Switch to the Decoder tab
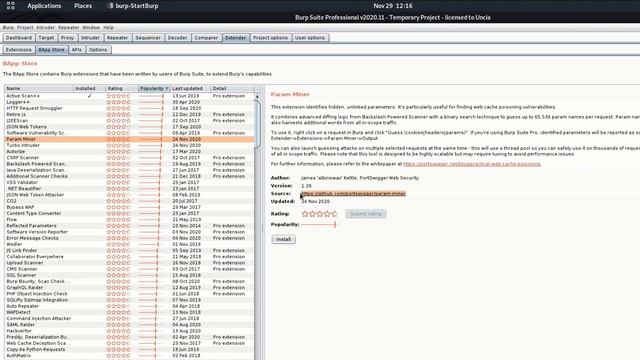The image size is (640, 360). (178, 38)
